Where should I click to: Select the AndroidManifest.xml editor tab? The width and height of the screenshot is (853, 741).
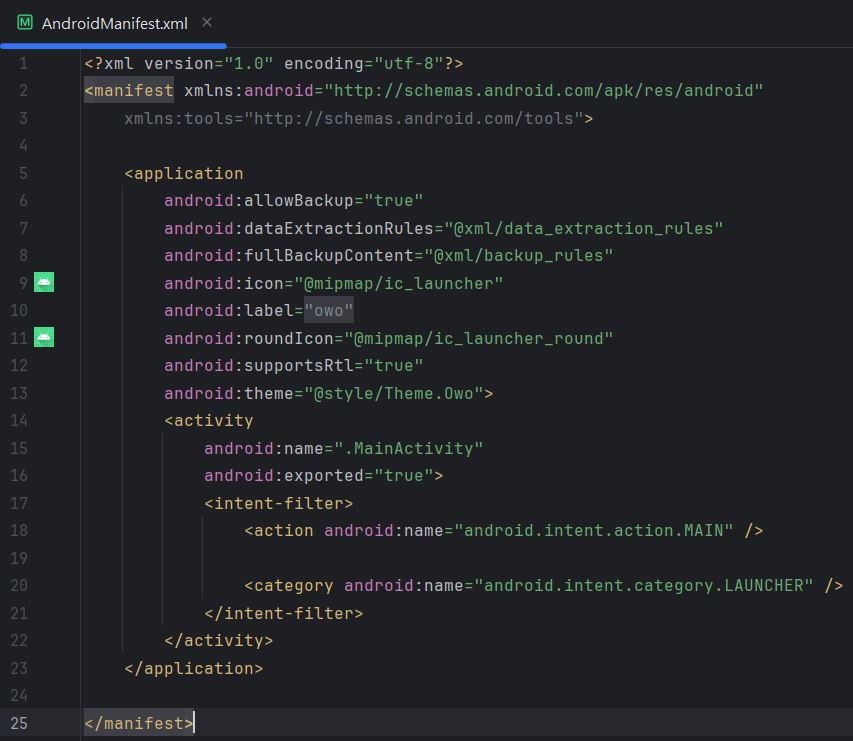114,23
